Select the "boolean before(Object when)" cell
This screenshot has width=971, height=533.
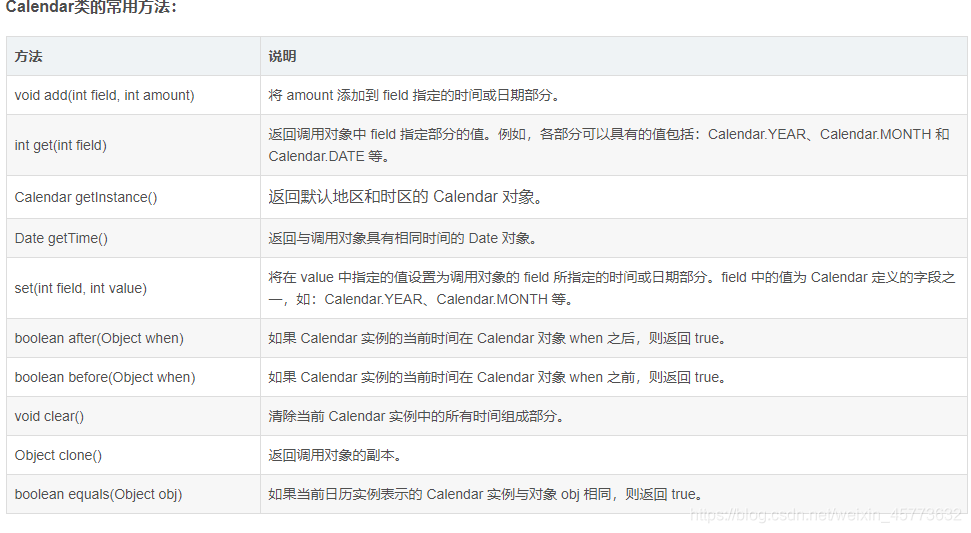point(133,378)
